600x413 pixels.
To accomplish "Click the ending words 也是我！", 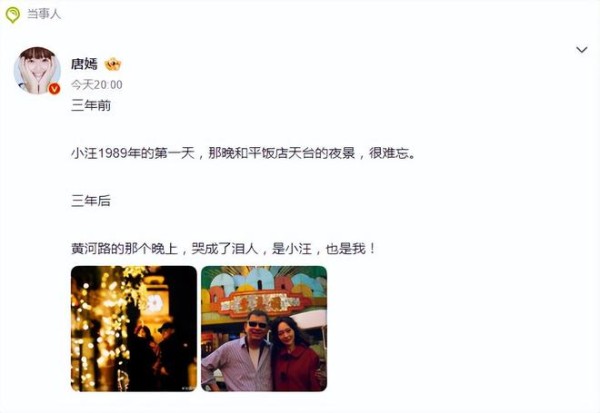I will click(x=351, y=248).
